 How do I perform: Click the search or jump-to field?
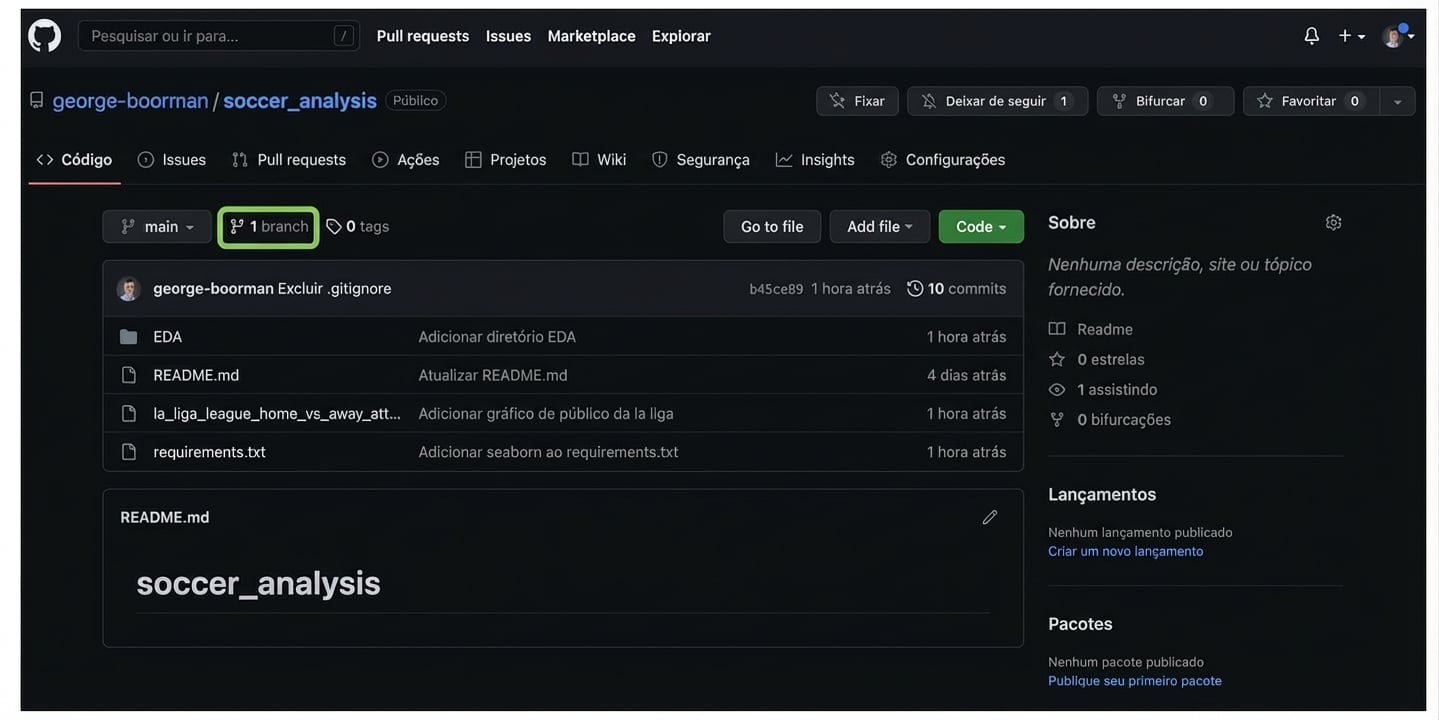[218, 36]
